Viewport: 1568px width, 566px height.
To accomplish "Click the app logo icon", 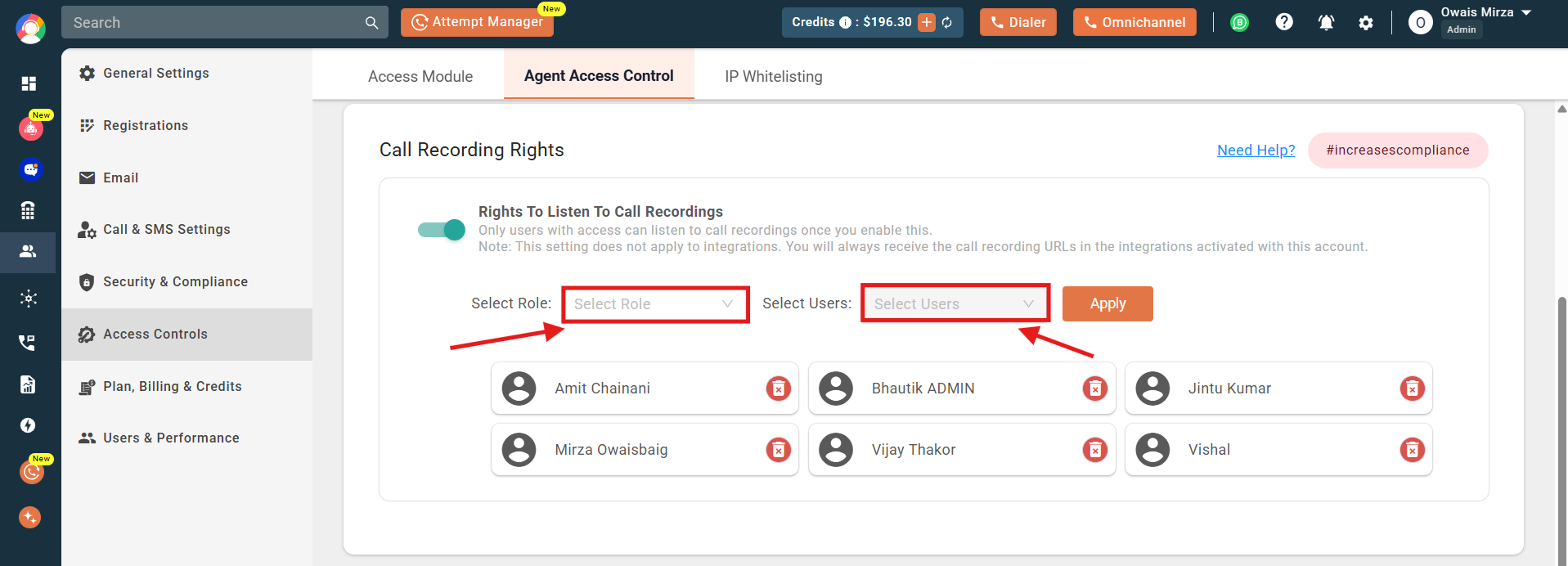I will (30, 29).
